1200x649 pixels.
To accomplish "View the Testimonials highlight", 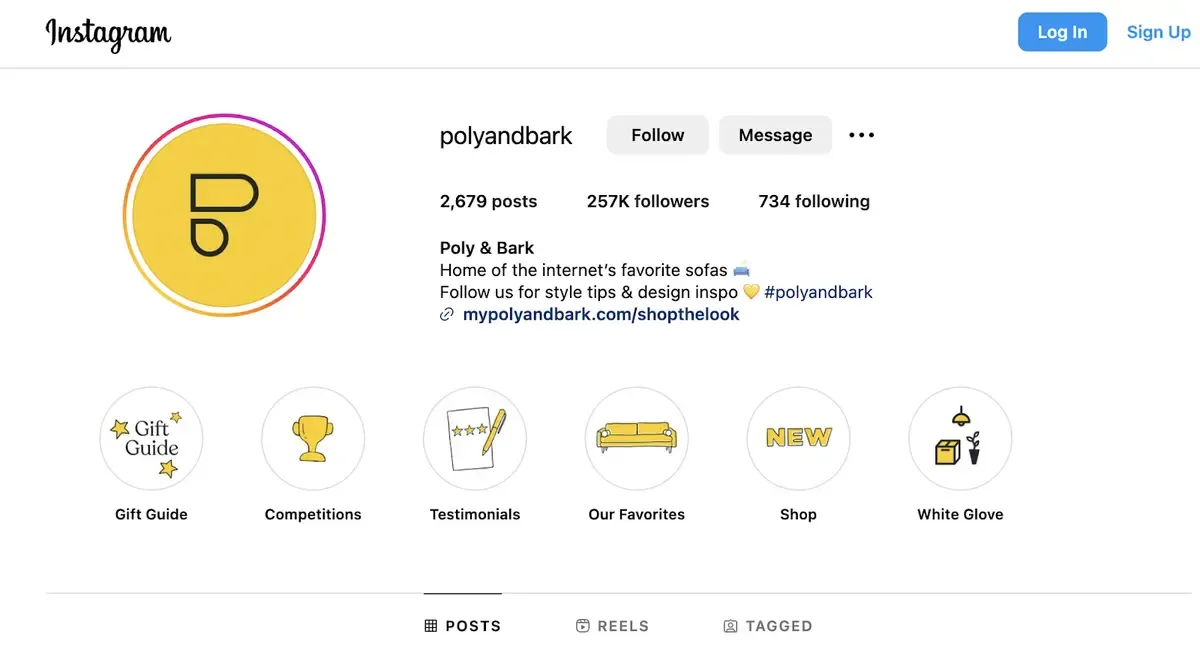I will [x=475, y=438].
